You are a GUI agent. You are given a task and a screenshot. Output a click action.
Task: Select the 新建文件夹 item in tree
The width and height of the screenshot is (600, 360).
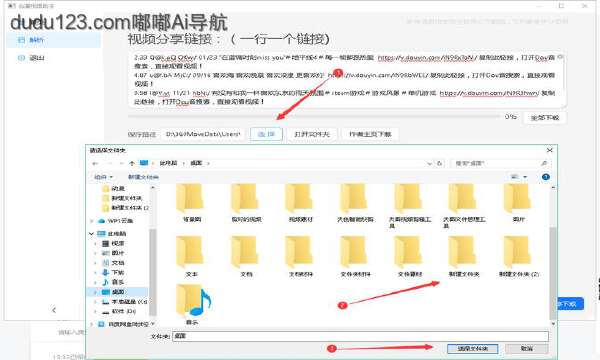pyautogui.click(x=123, y=198)
